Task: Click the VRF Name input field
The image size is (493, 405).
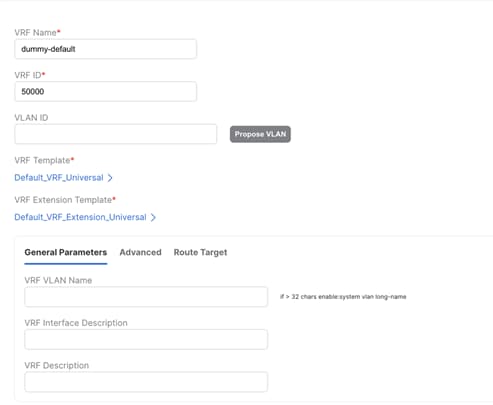Action: [x=105, y=49]
